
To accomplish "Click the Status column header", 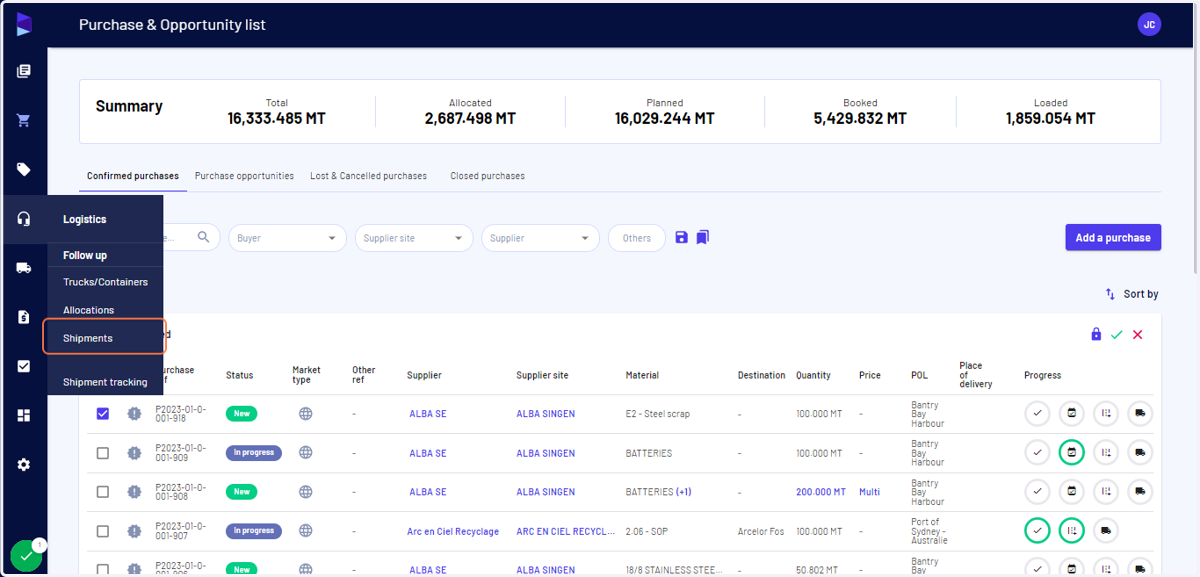I will [239, 375].
